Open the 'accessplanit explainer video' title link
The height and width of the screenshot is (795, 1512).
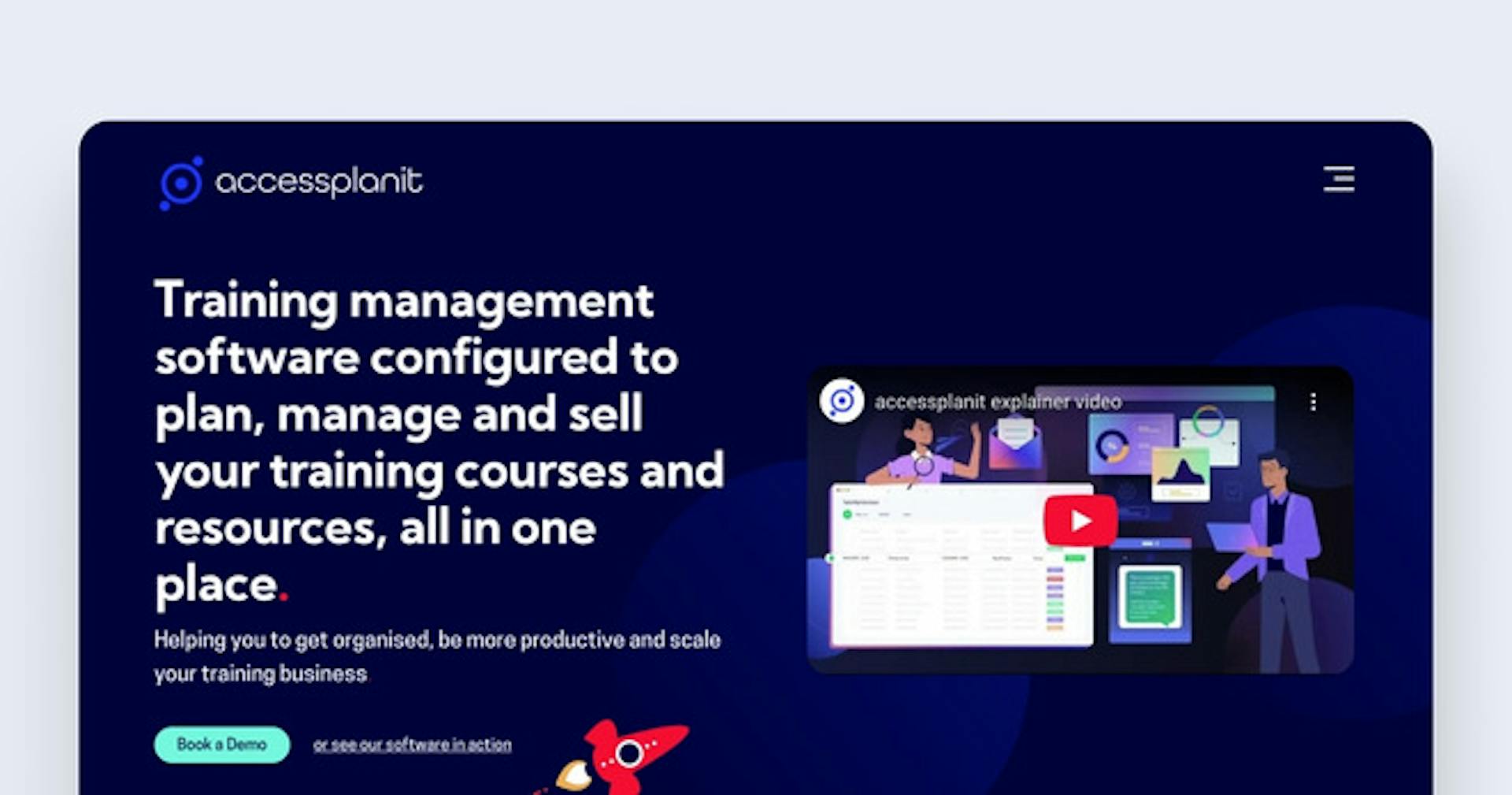point(998,402)
